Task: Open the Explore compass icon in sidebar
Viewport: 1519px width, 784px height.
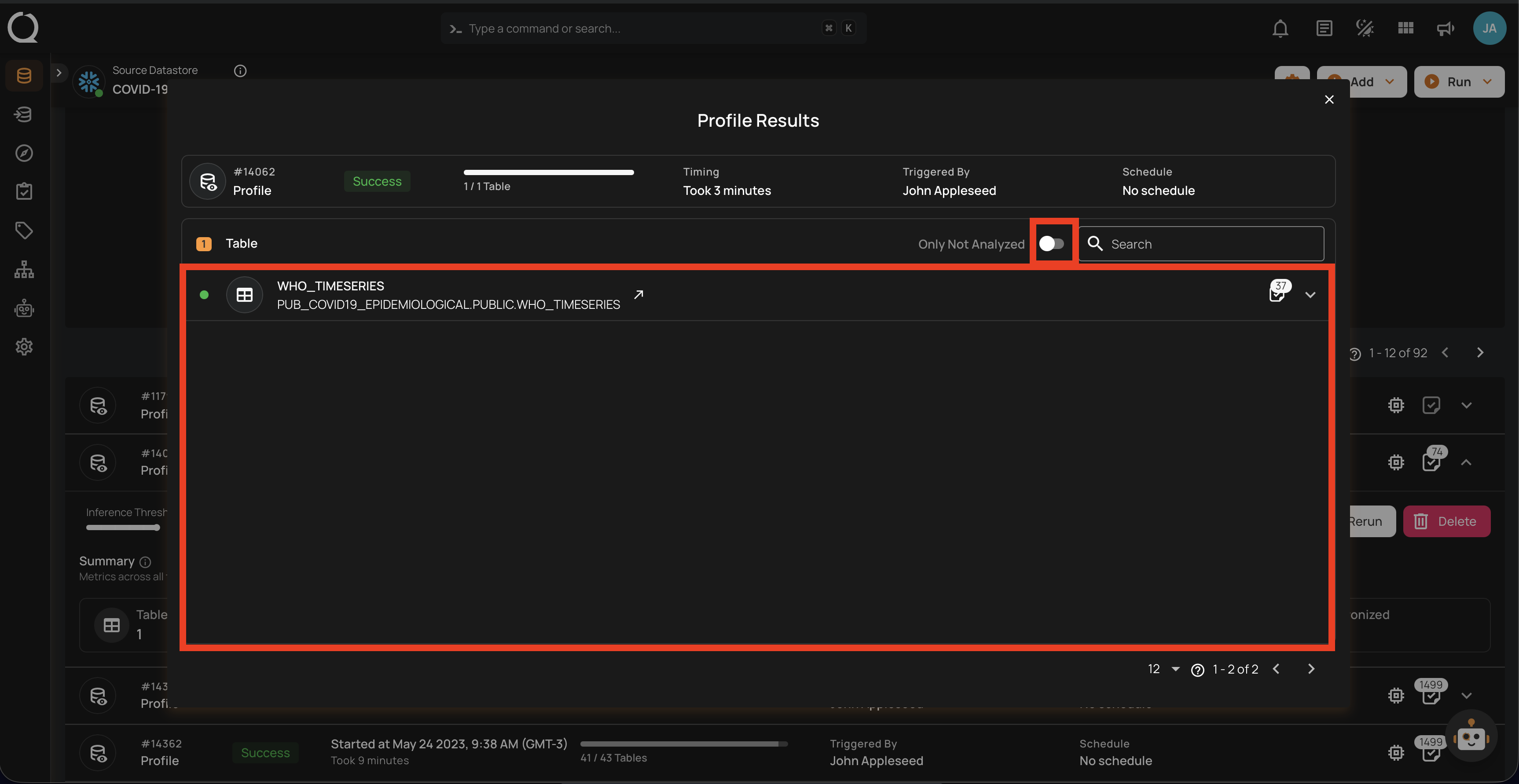Action: [x=24, y=153]
